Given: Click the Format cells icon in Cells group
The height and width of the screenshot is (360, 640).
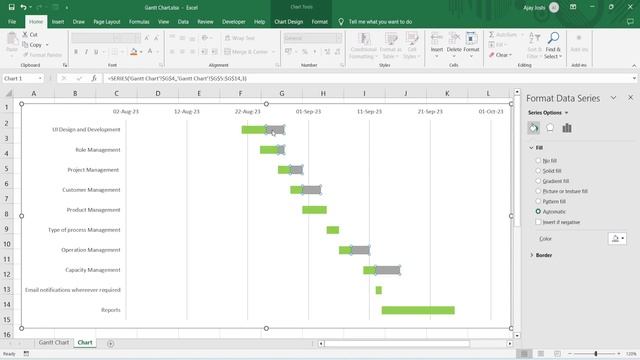Looking at the screenshot, I should (471, 39).
